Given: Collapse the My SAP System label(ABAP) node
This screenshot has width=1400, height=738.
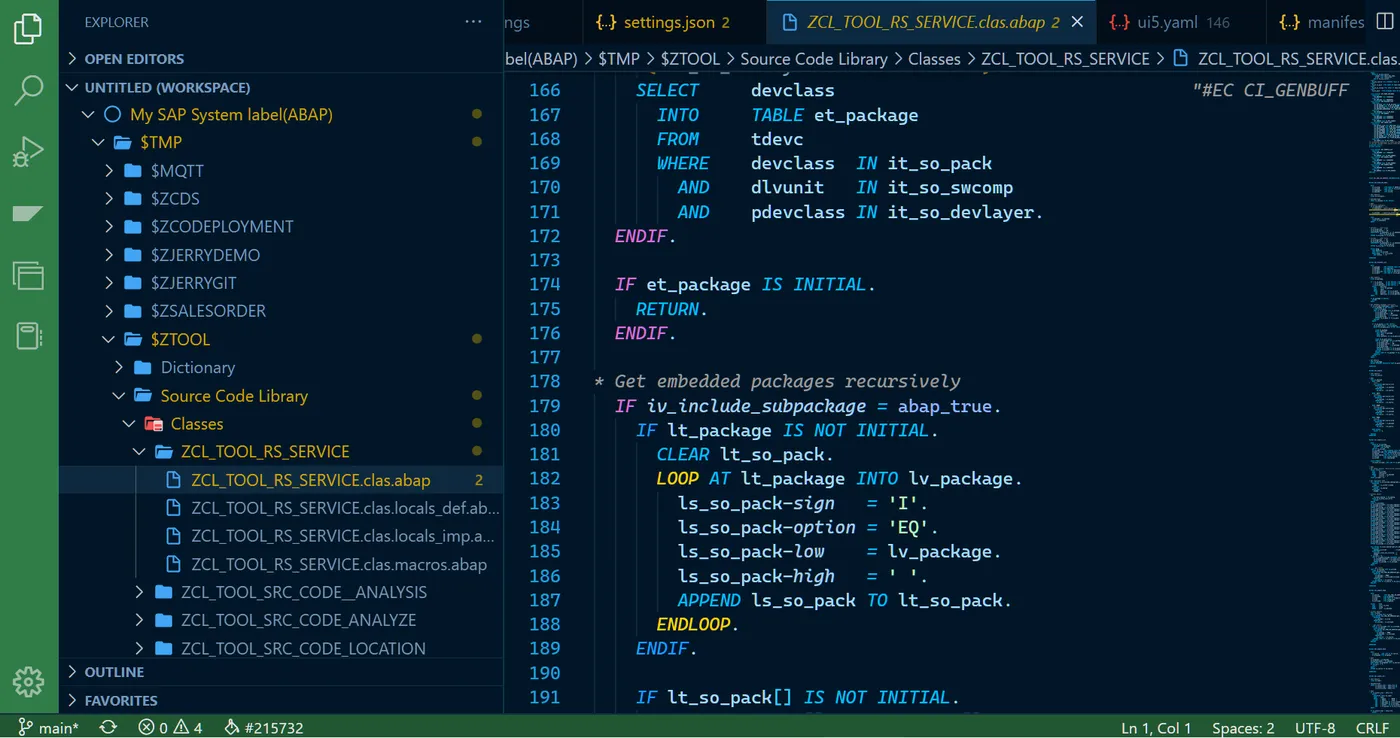Looking at the screenshot, I should 88,115.
